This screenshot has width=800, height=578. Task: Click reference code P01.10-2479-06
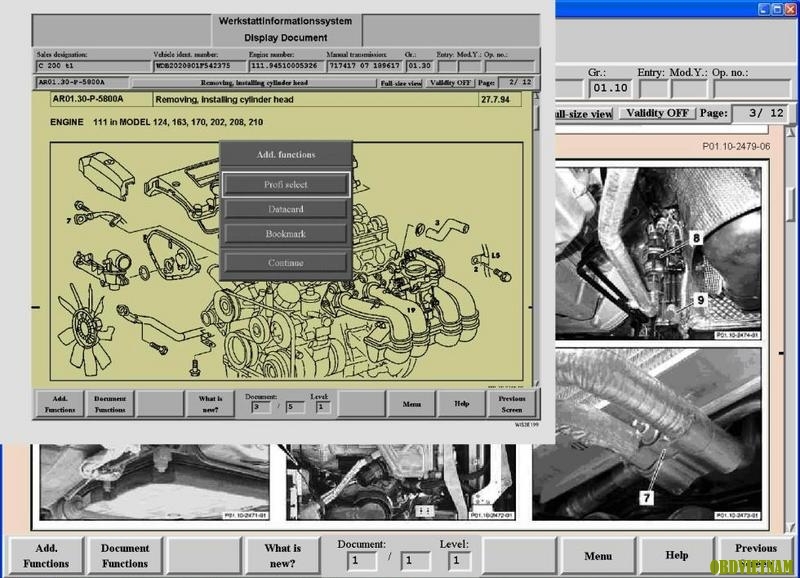[x=736, y=146]
